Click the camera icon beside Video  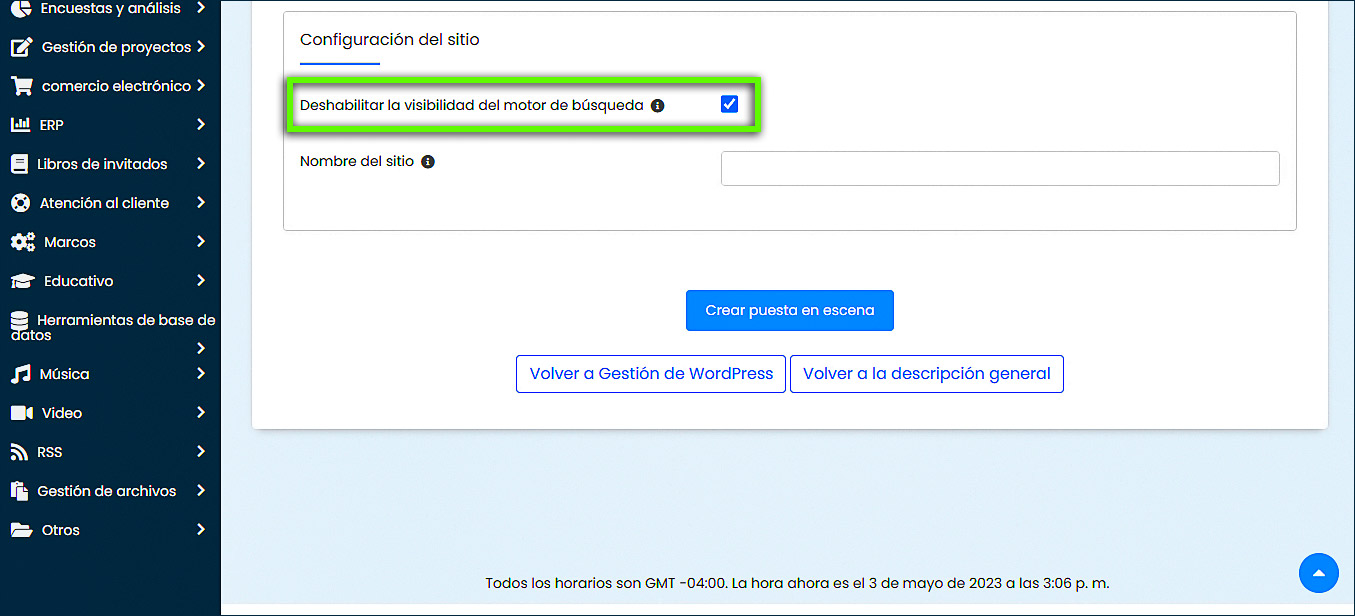(21, 413)
